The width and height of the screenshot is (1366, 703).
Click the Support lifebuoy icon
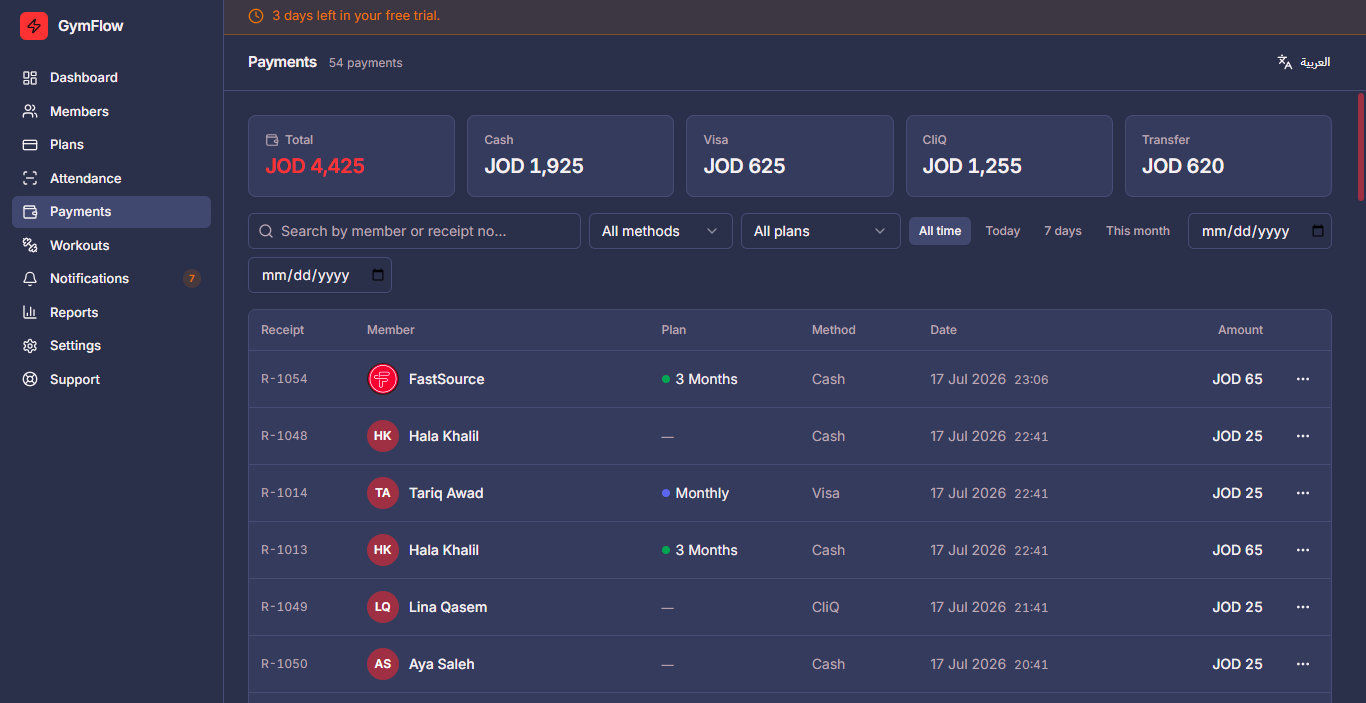pyautogui.click(x=30, y=379)
